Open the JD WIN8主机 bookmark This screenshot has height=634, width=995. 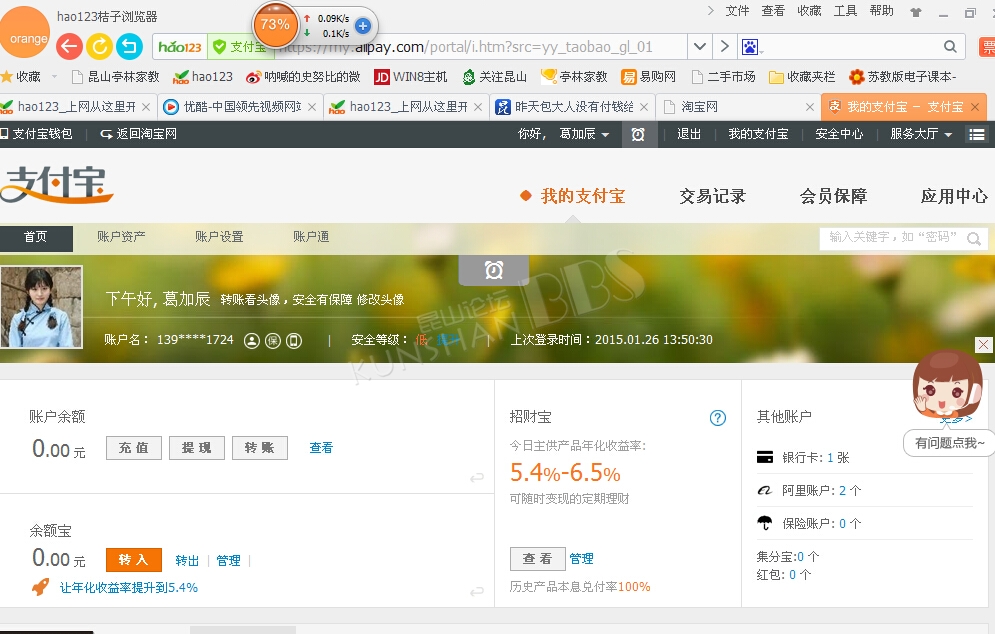(x=411, y=77)
